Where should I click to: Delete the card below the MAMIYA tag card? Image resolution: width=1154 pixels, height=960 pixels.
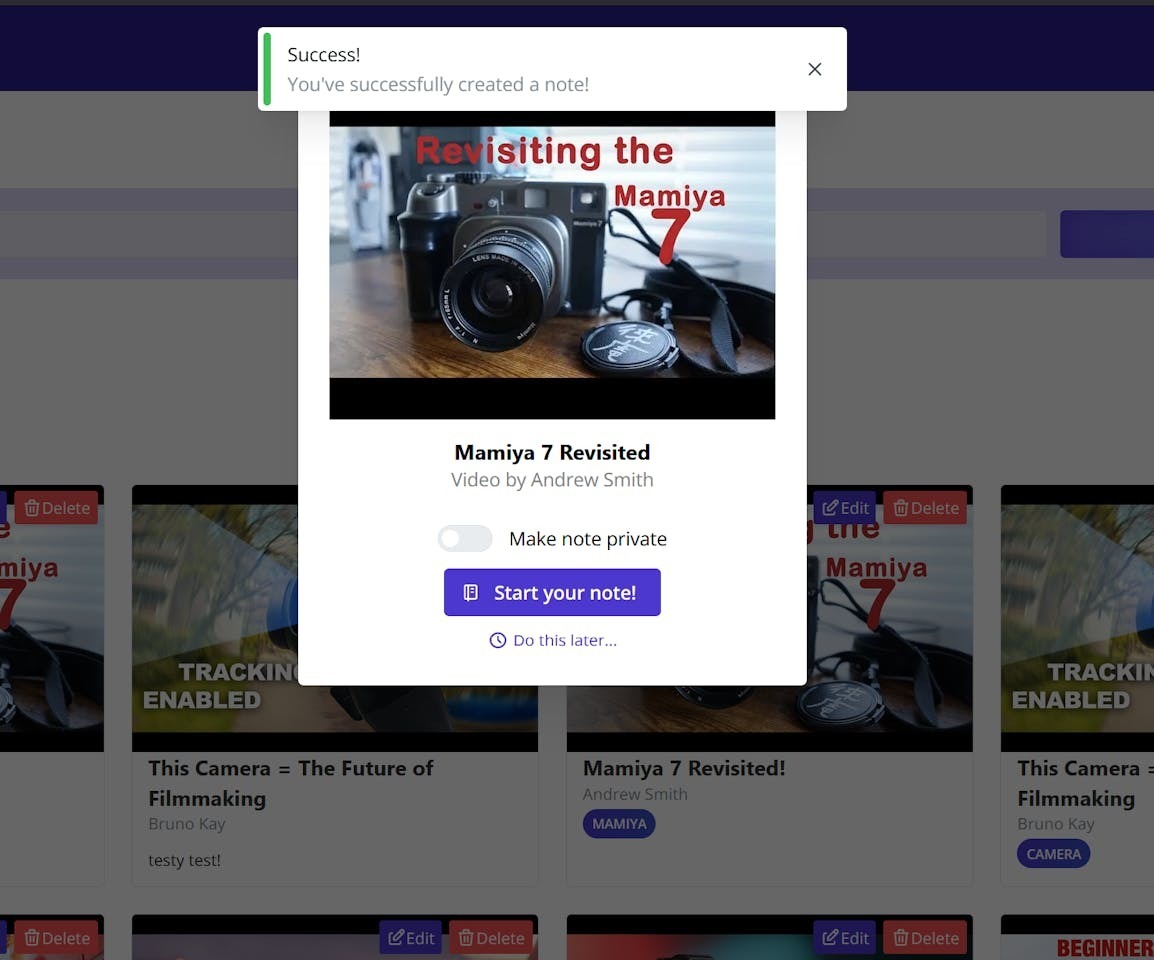click(x=925, y=937)
